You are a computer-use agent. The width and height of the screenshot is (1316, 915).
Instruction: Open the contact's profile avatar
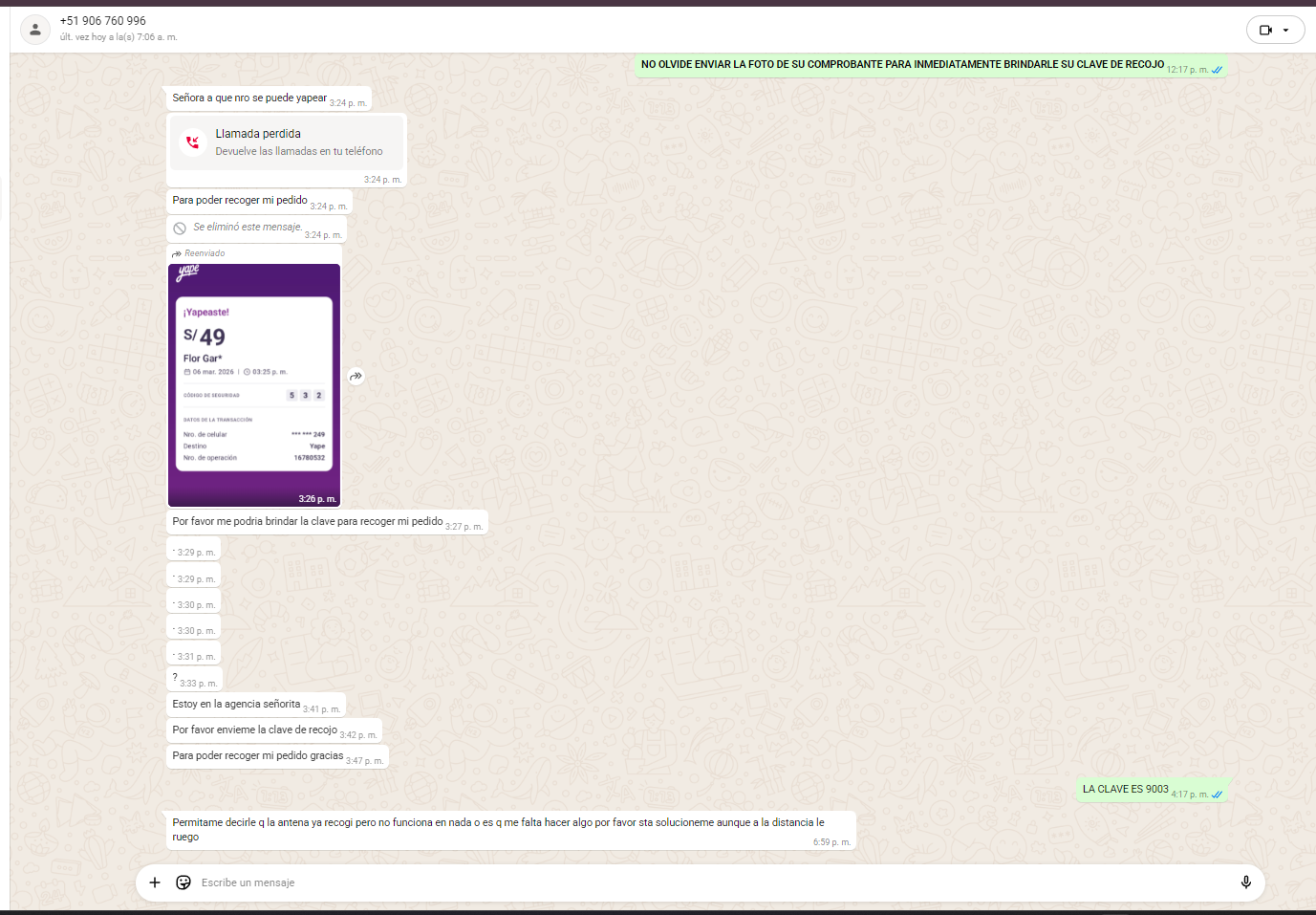(x=35, y=30)
